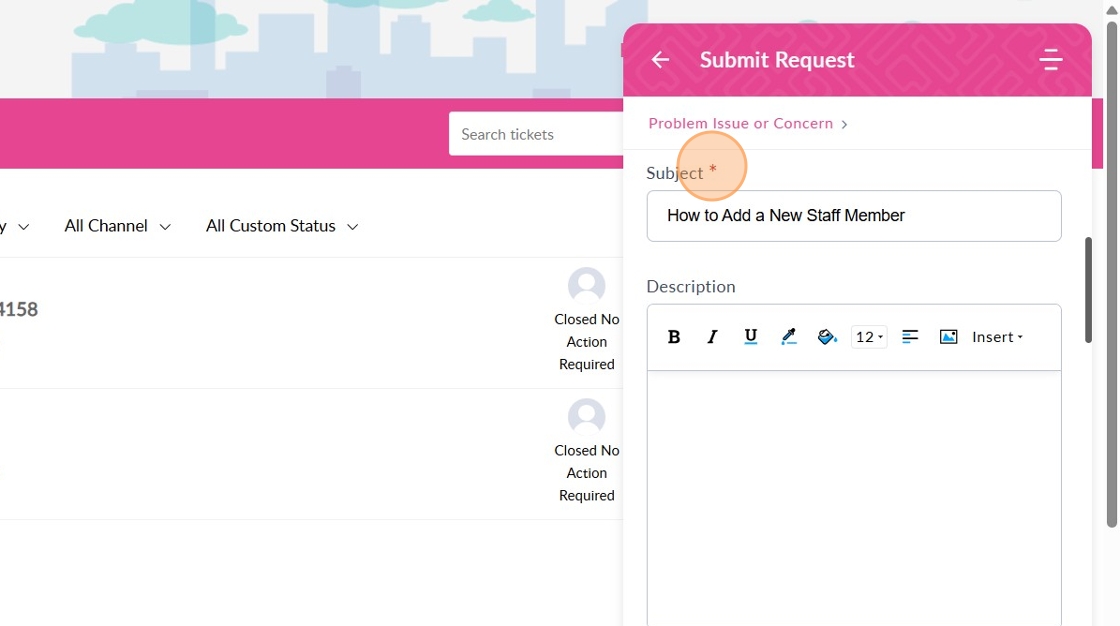Click the Subject label
Viewport: 1120px width, 626px height.
tap(674, 173)
